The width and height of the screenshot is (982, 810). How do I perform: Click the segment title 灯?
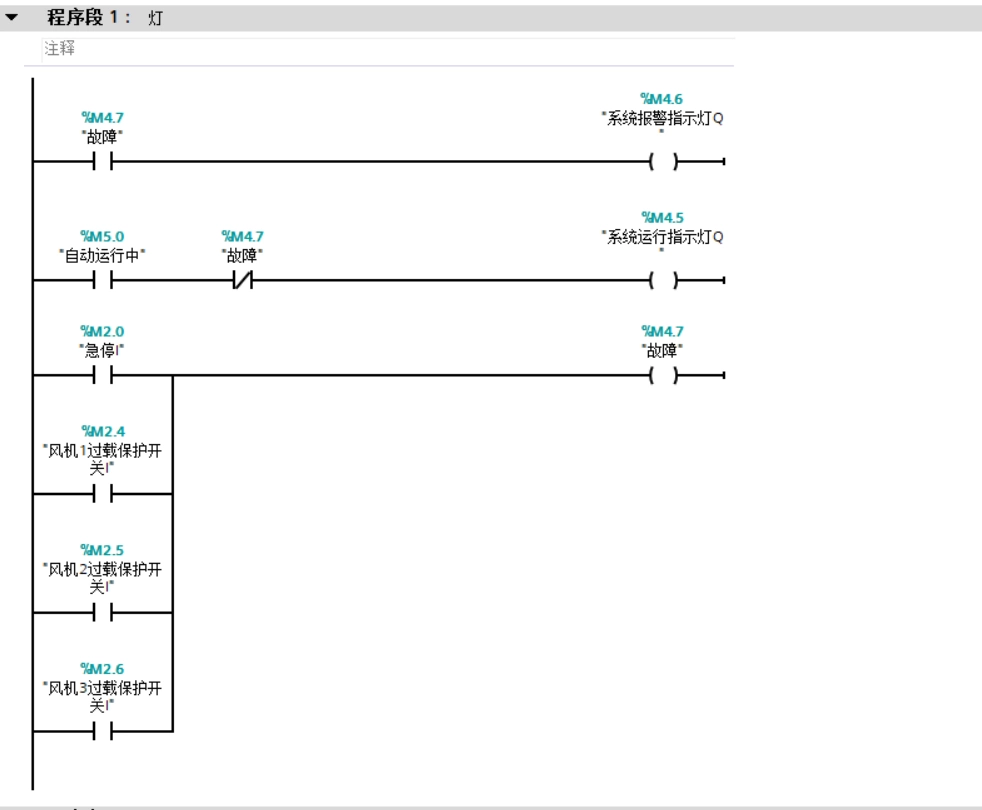[155, 18]
